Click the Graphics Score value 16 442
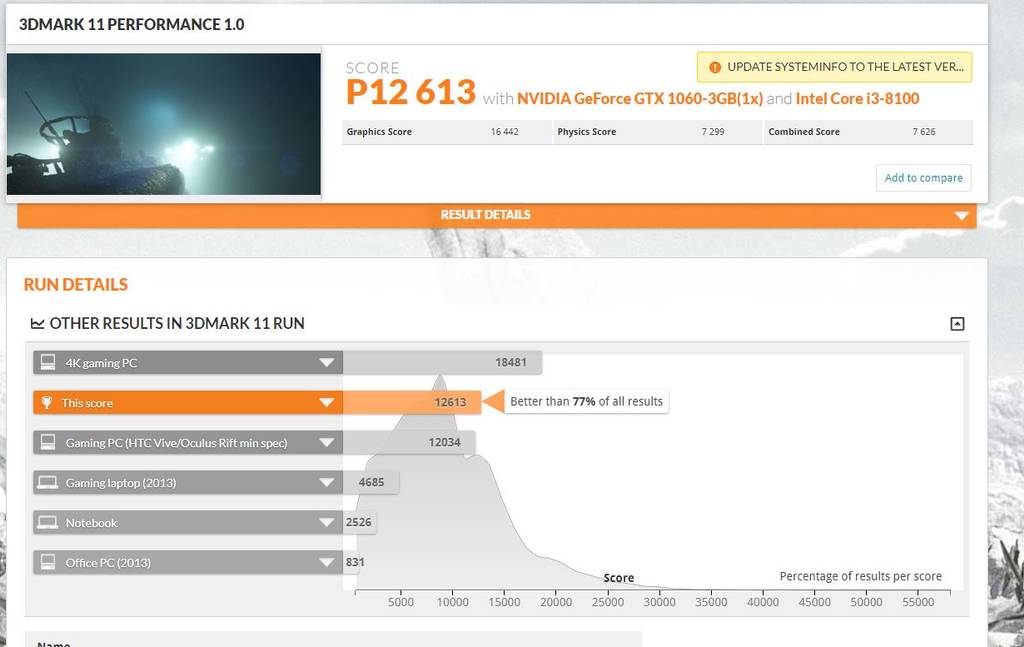This screenshot has height=647, width=1024. click(504, 132)
